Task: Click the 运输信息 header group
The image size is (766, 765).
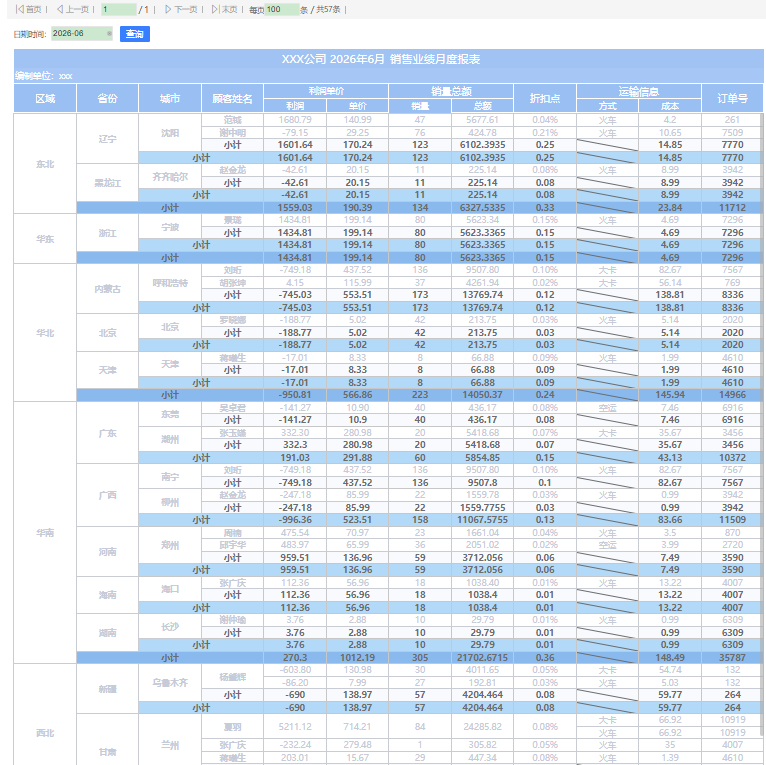Action: tap(639, 91)
